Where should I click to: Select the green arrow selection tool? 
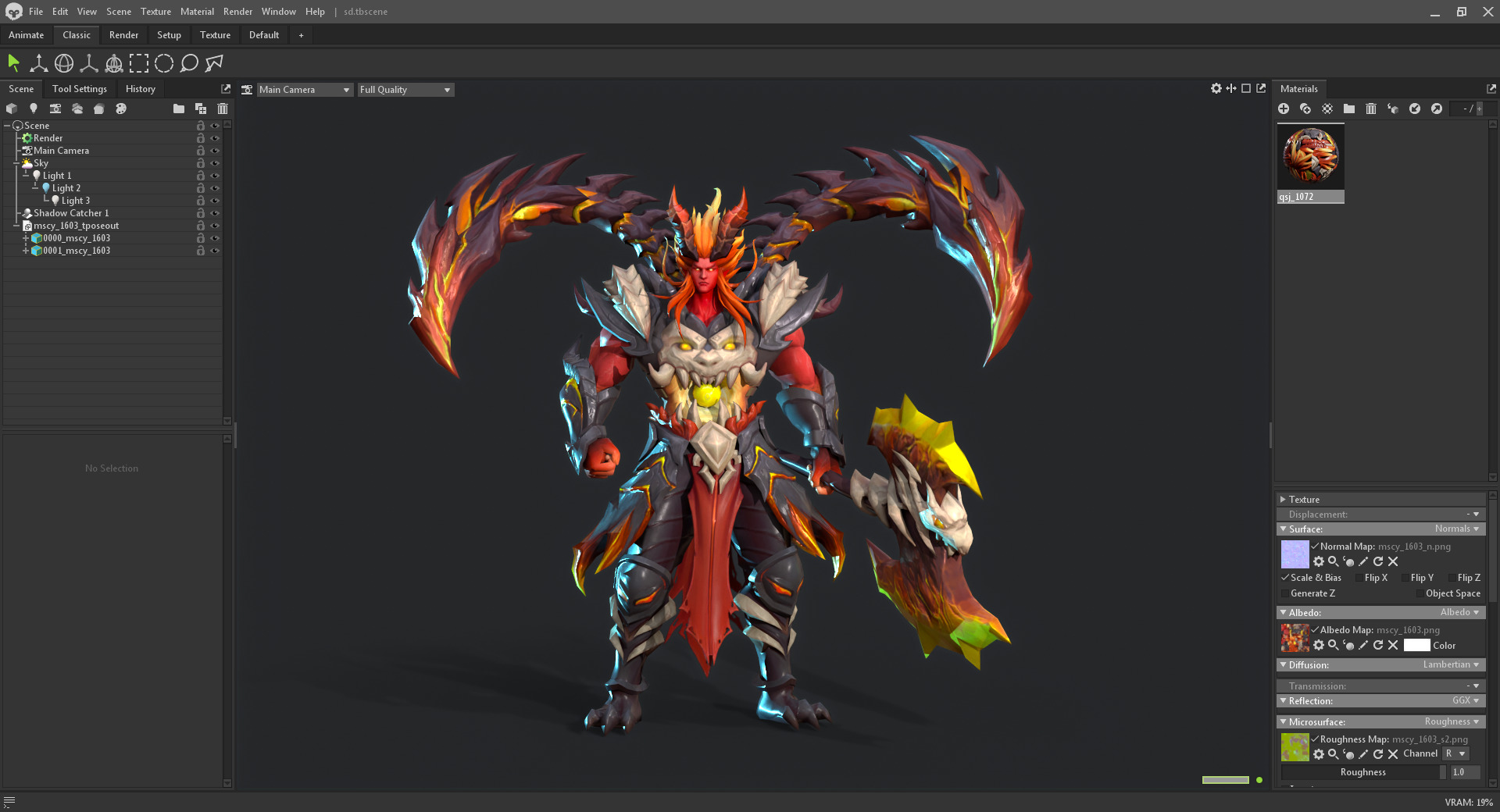pos(13,62)
